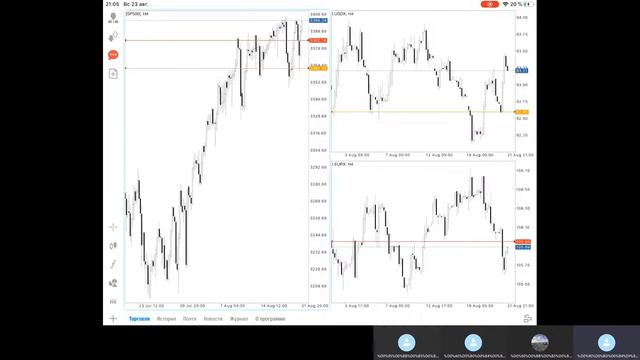Open the quotes icon atop the sidebar
The image size is (640, 360).
coord(113,18)
